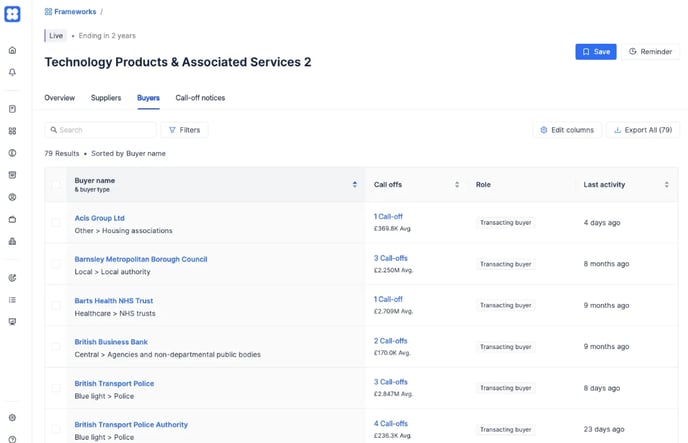The image size is (688, 443).
Task: Open British Business Bank link
Action: (x=111, y=342)
